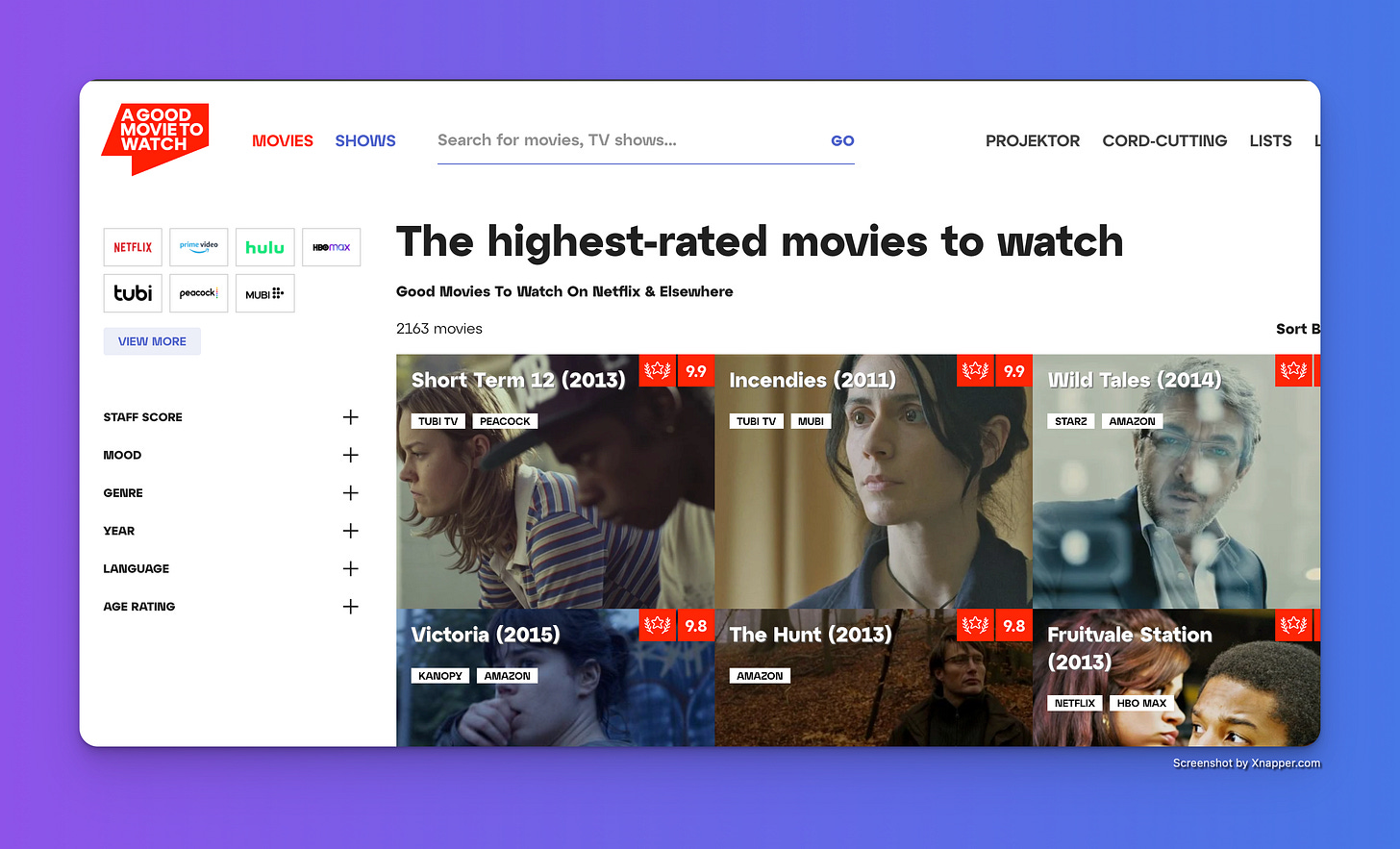The height and width of the screenshot is (849, 1400).
Task: Click the GO search button
Action: pyautogui.click(x=842, y=140)
